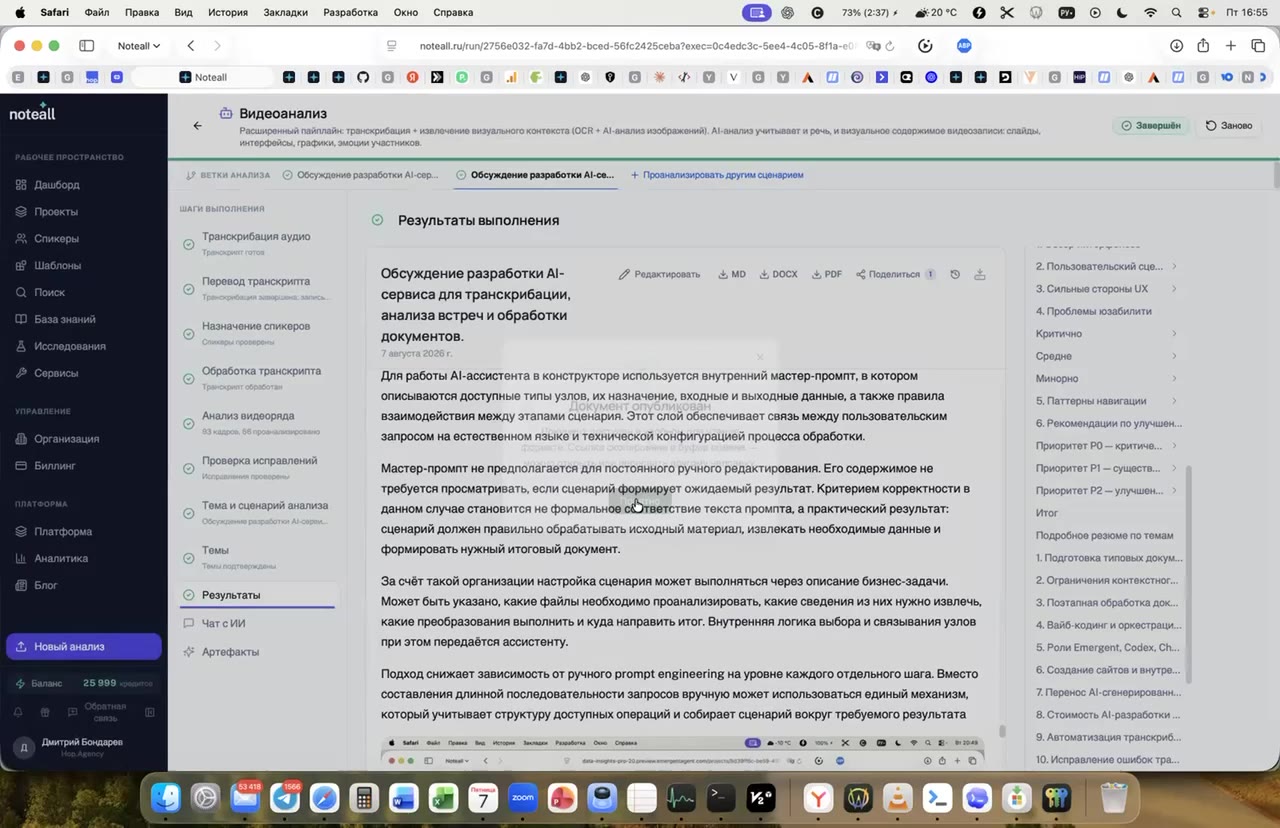Image resolution: width=1280 pixels, height=828 pixels.
Task: Open new Safari tab with plus
Action: click(x=1230, y=46)
